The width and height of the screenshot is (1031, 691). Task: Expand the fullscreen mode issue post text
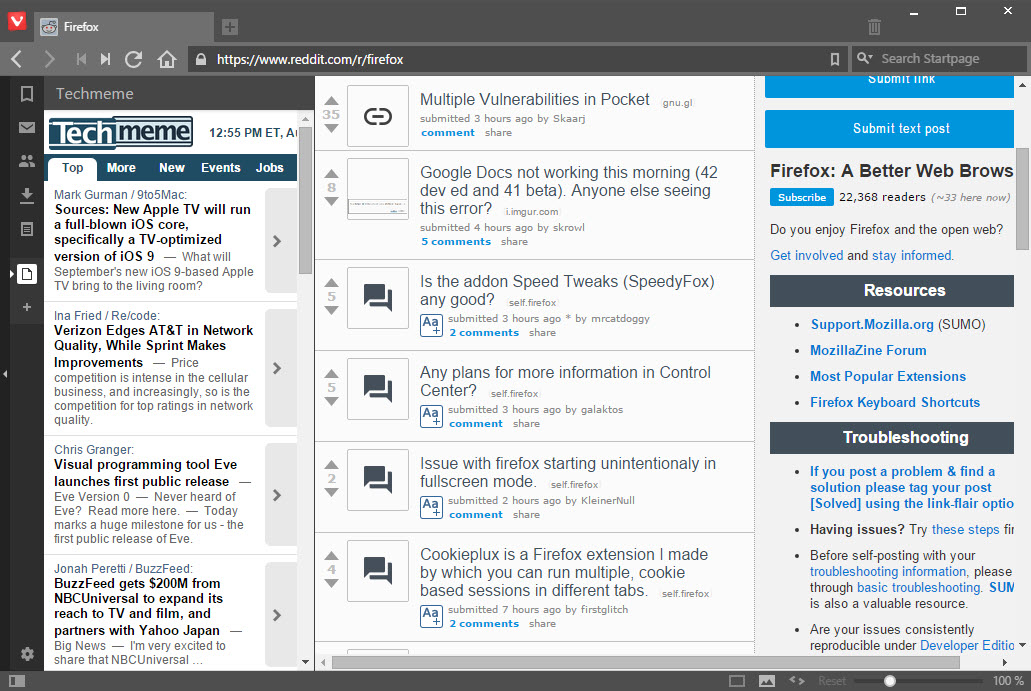click(x=431, y=507)
